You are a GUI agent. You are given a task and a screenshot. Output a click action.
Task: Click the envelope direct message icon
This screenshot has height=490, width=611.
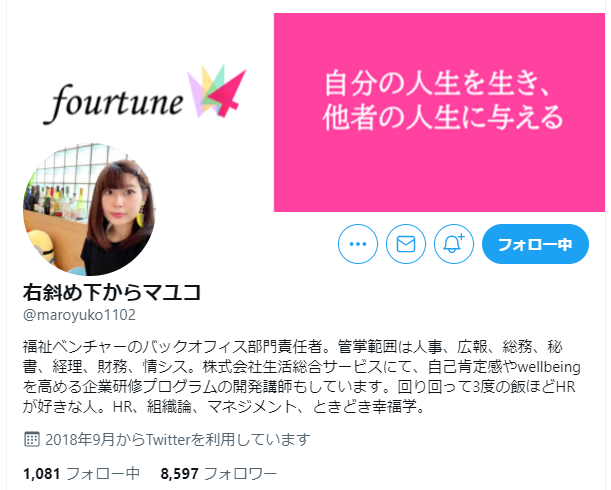tap(406, 244)
